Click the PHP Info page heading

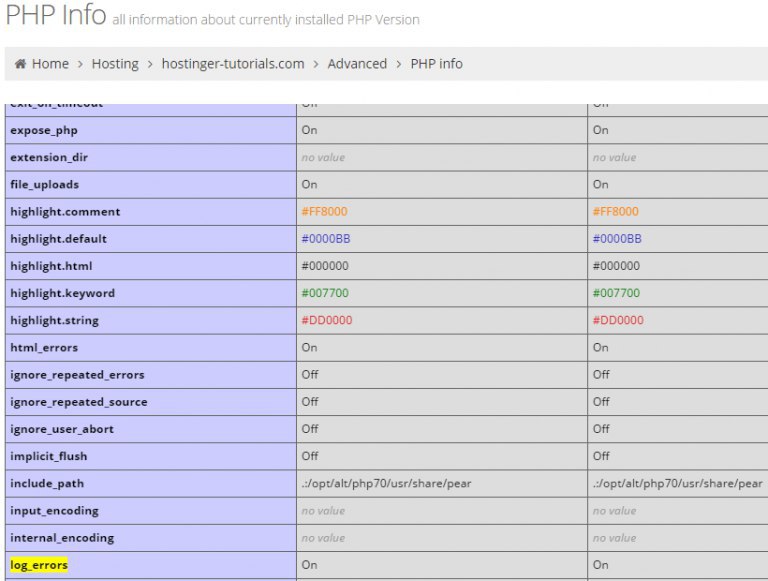pyautogui.click(x=56, y=15)
